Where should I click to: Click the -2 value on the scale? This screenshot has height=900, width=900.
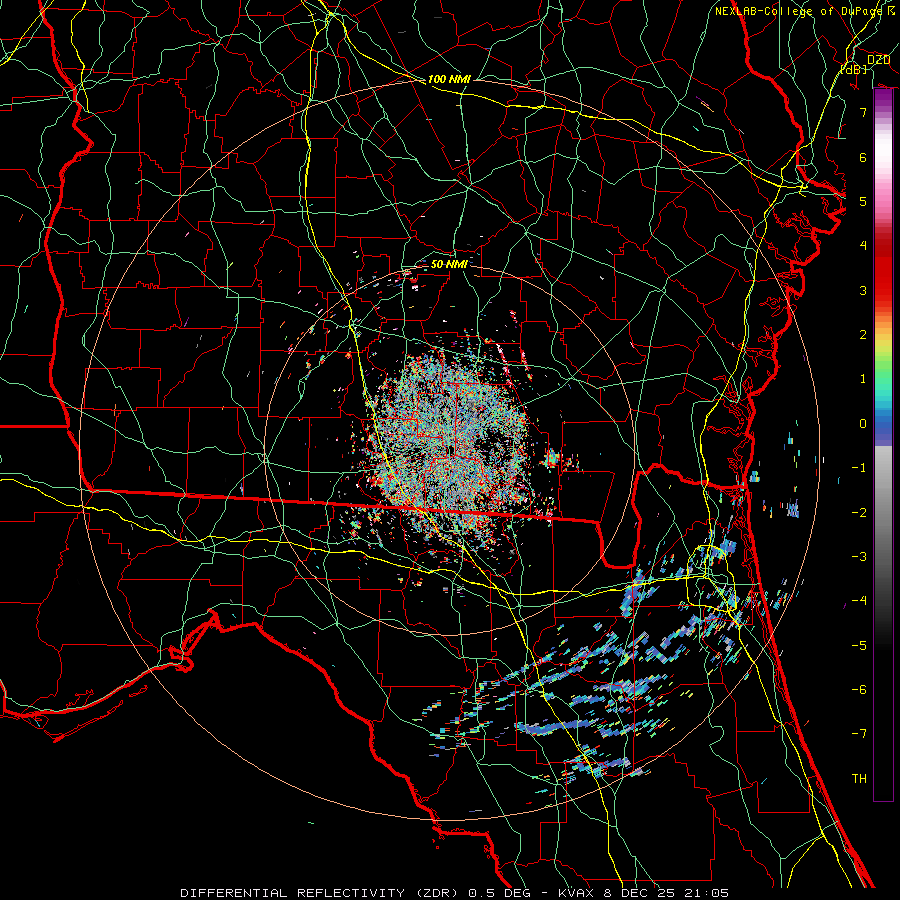click(x=859, y=513)
